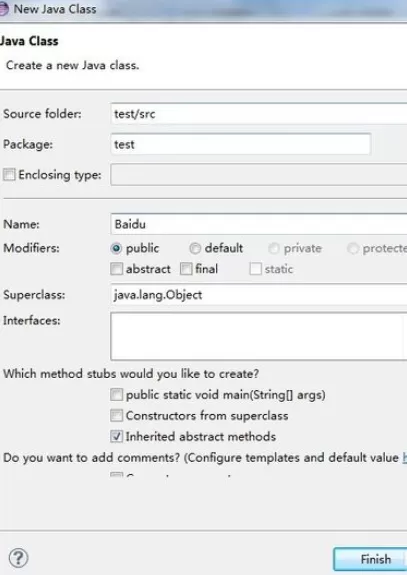Click the Eclipse icon in title bar

click(x=4, y=9)
